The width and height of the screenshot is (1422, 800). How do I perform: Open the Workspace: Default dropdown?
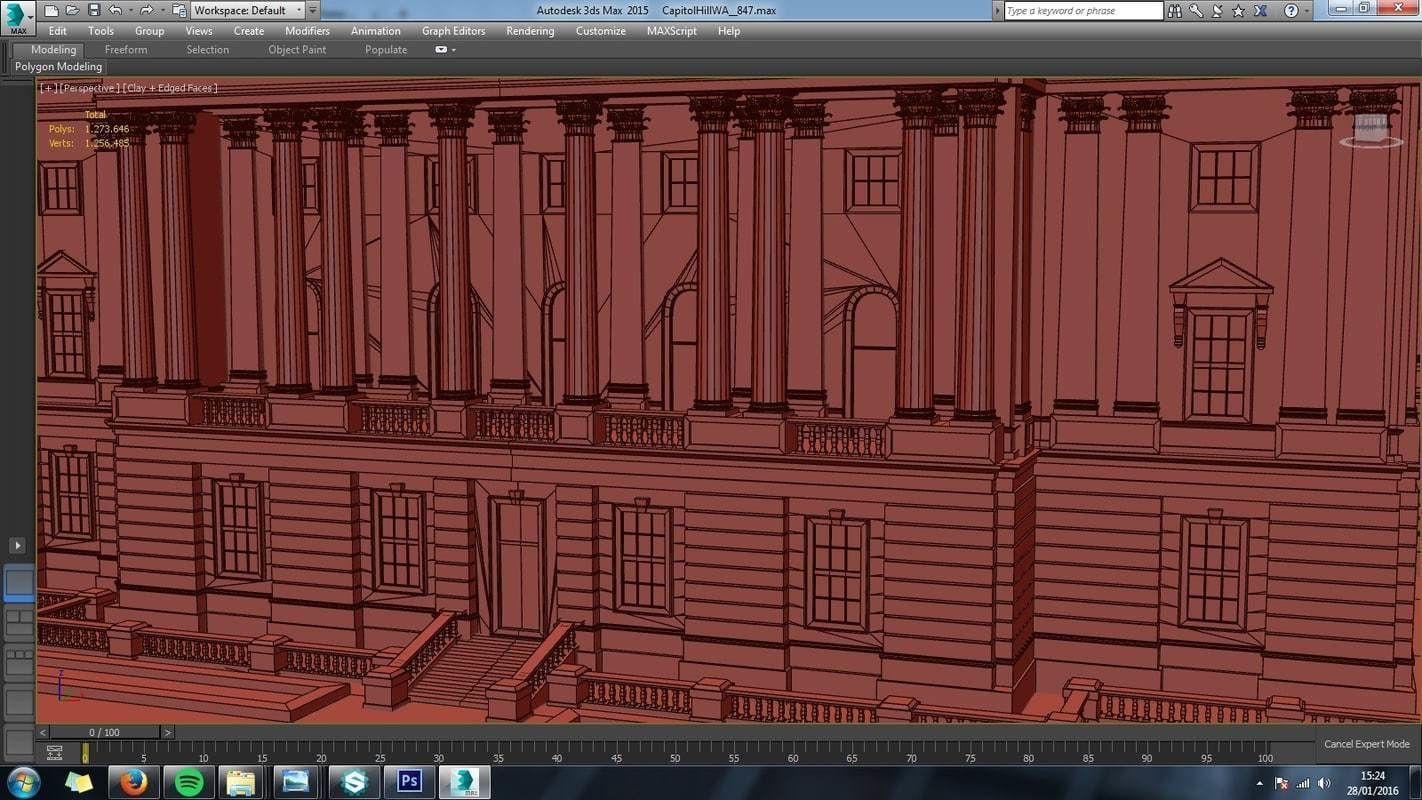point(247,10)
